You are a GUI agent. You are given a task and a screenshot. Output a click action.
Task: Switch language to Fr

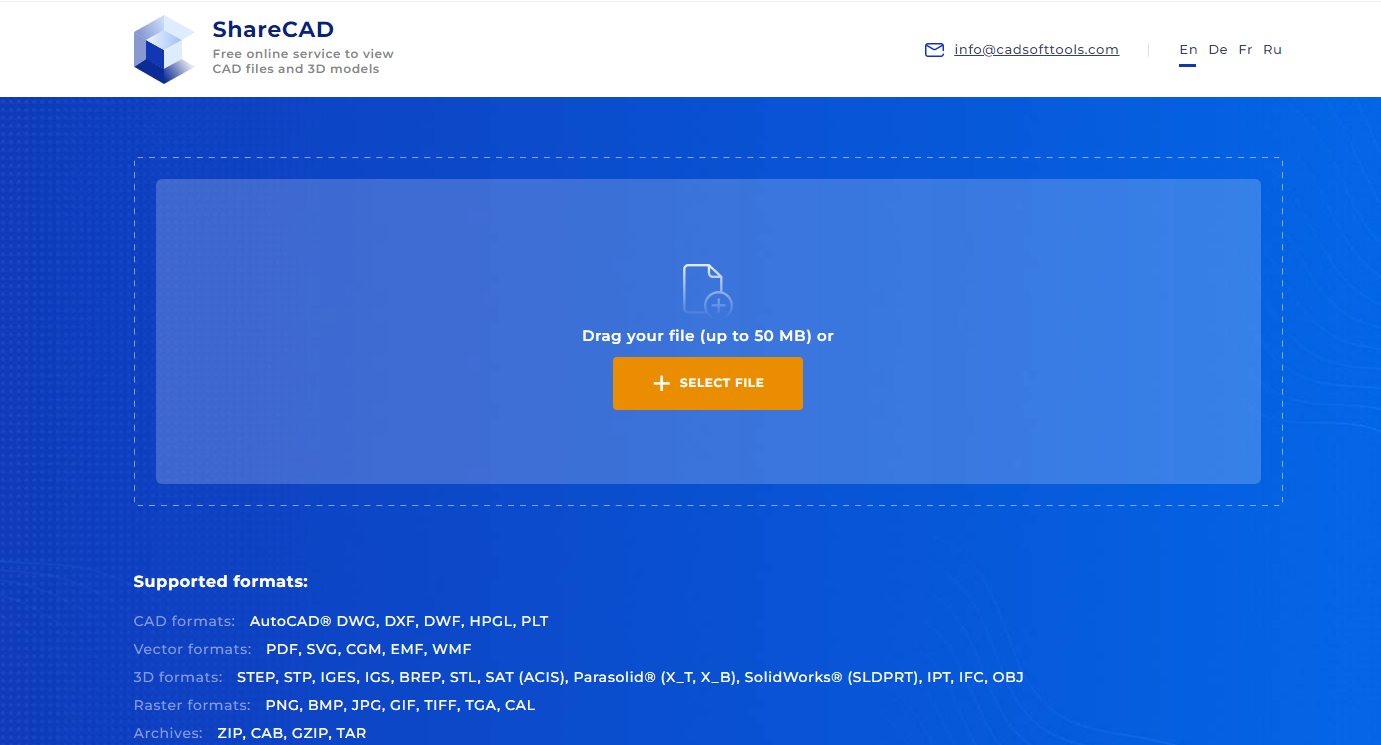point(1245,49)
